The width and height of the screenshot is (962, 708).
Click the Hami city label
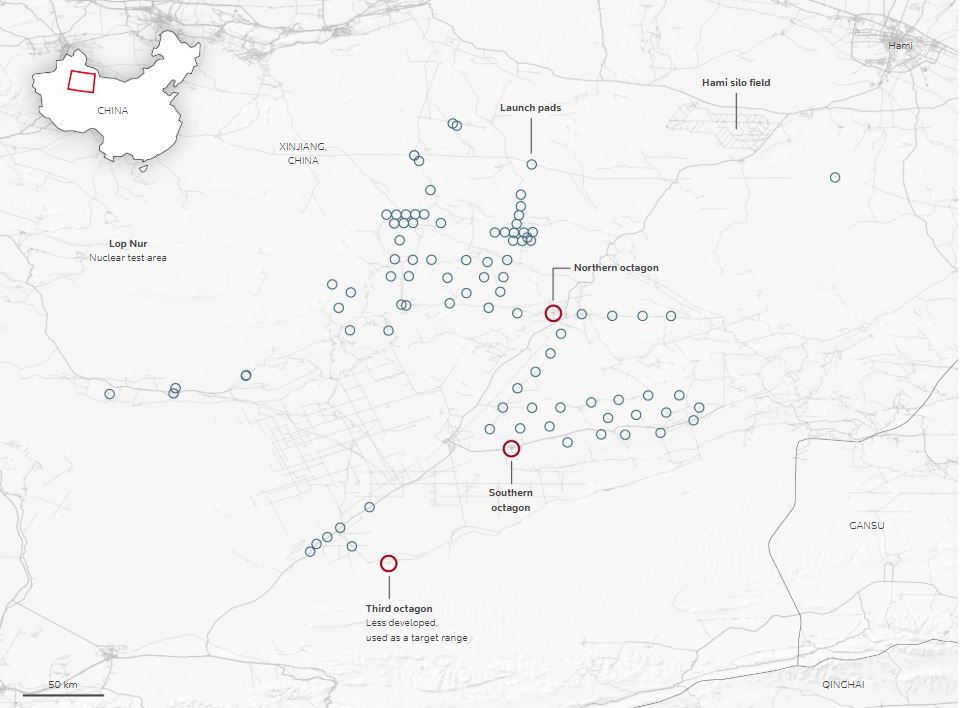[x=900, y=45]
